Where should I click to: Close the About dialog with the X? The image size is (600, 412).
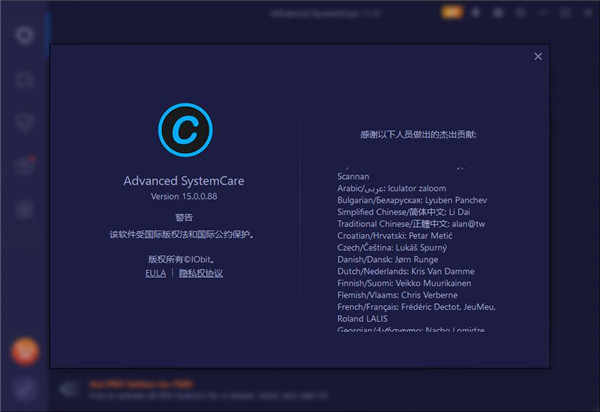pos(538,57)
